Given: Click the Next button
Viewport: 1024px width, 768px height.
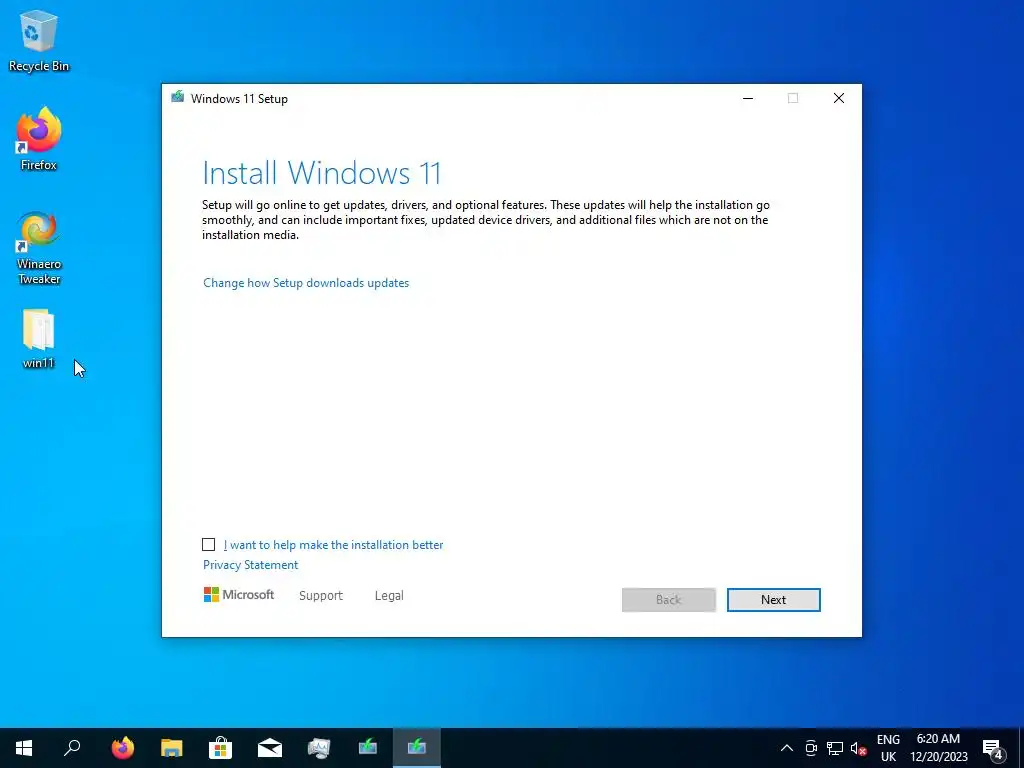Looking at the screenshot, I should [773, 600].
